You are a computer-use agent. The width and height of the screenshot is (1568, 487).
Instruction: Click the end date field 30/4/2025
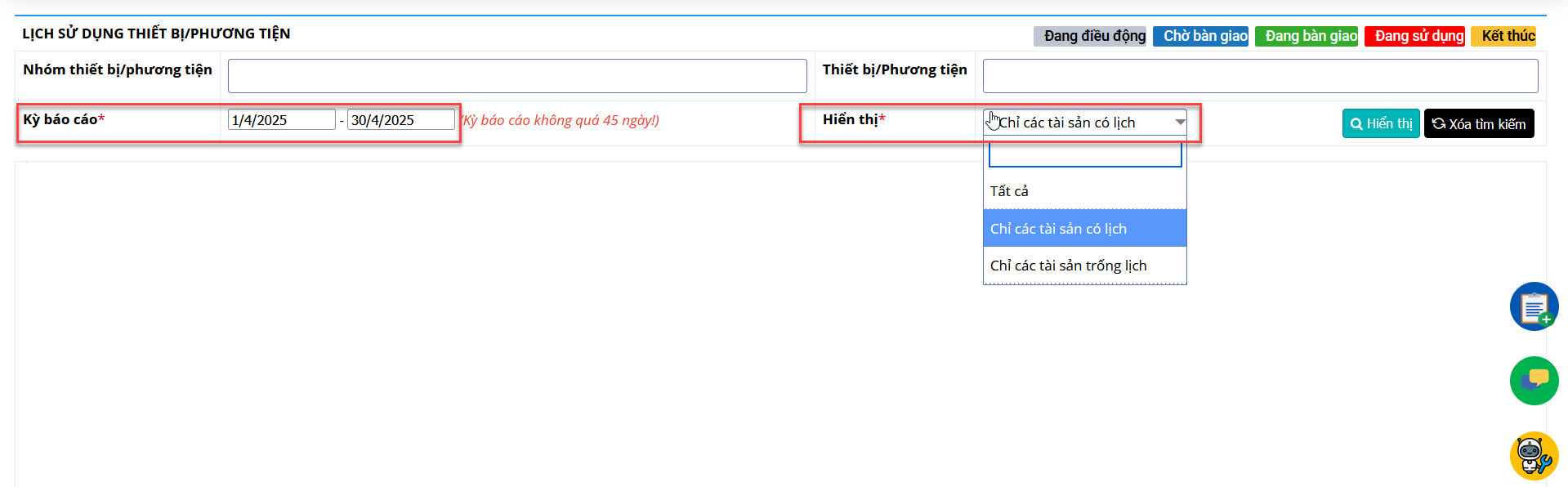[401, 120]
